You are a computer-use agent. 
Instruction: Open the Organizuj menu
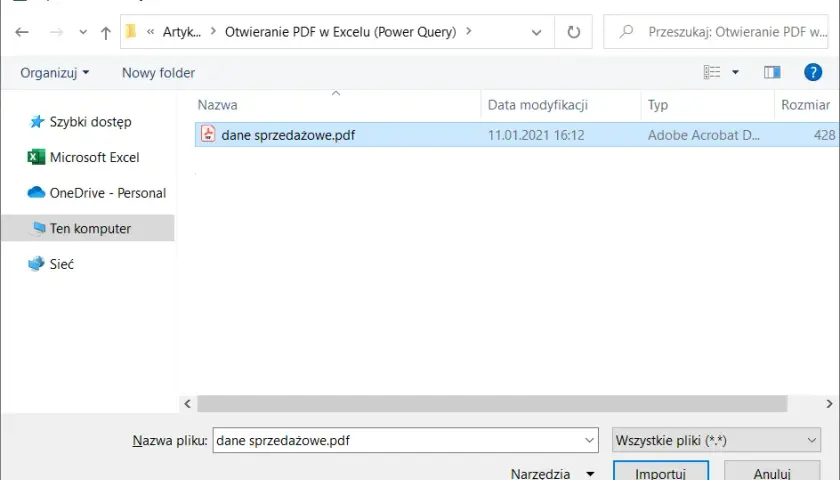tap(55, 73)
